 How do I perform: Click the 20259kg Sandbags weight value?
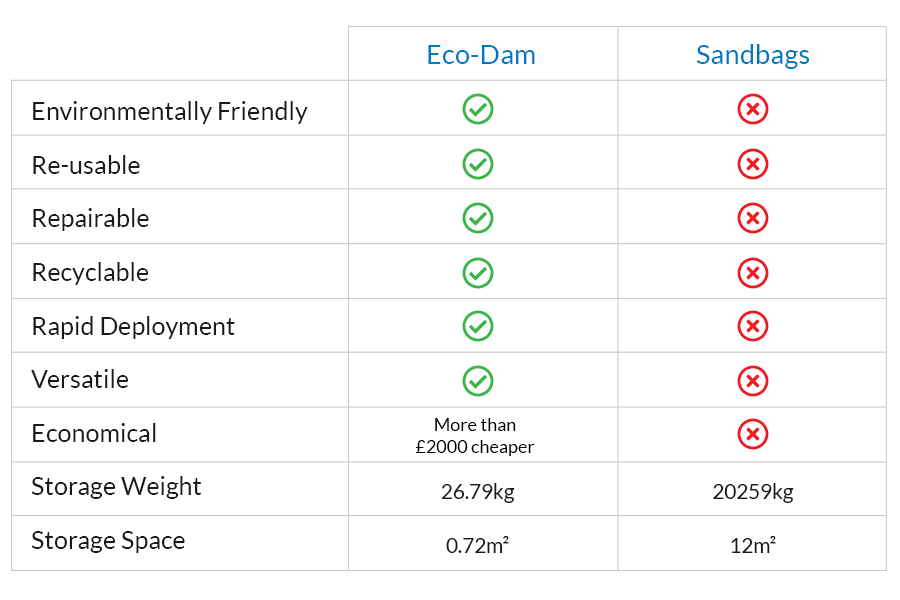pyautogui.click(x=752, y=492)
